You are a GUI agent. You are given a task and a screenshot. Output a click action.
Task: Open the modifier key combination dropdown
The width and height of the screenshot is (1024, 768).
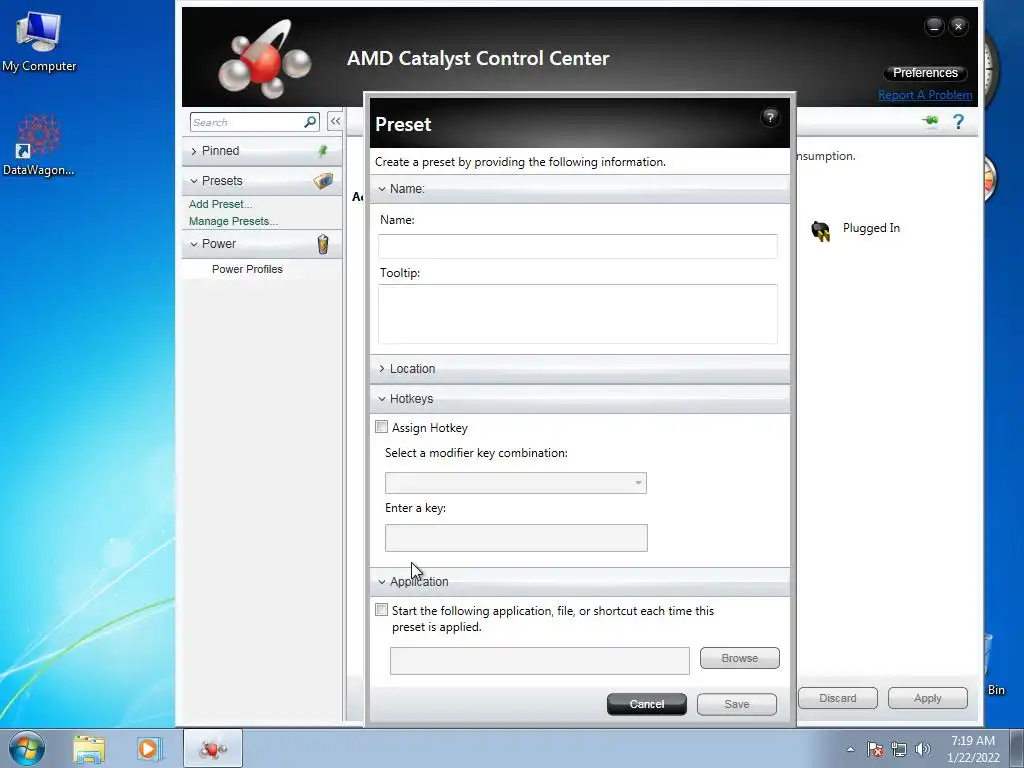516,483
